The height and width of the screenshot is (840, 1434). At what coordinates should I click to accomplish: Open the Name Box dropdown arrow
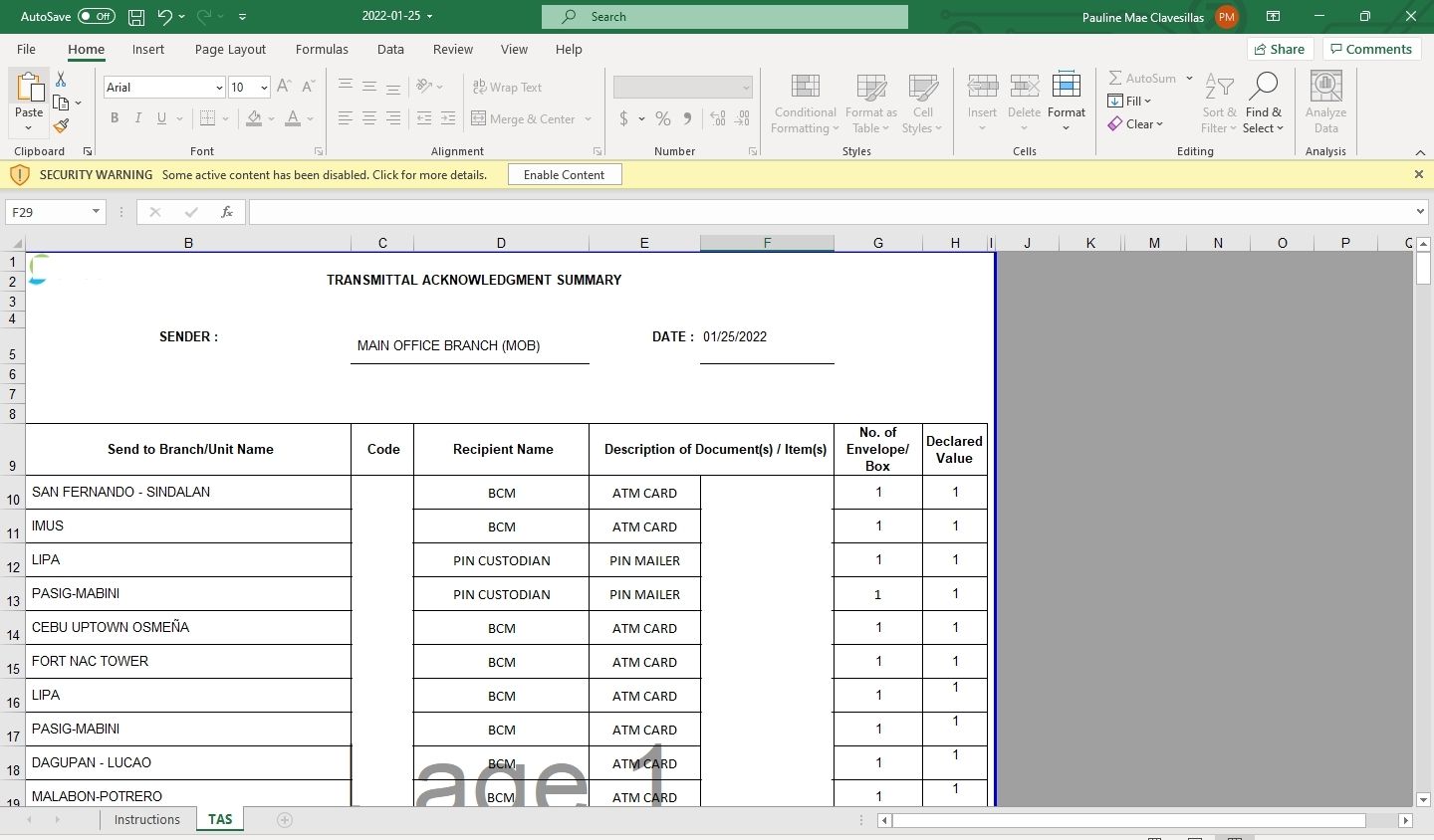point(96,212)
